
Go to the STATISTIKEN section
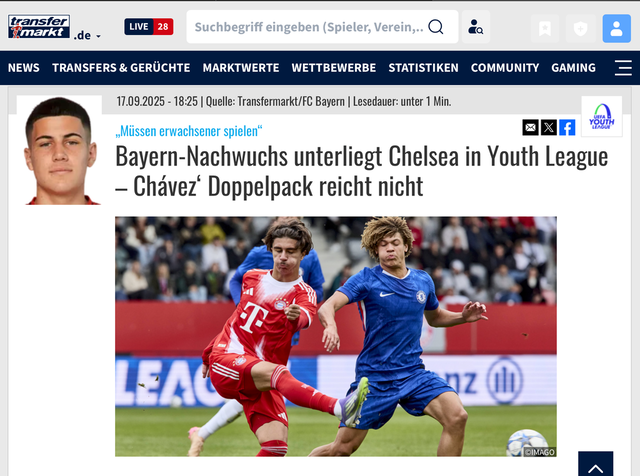(423, 68)
